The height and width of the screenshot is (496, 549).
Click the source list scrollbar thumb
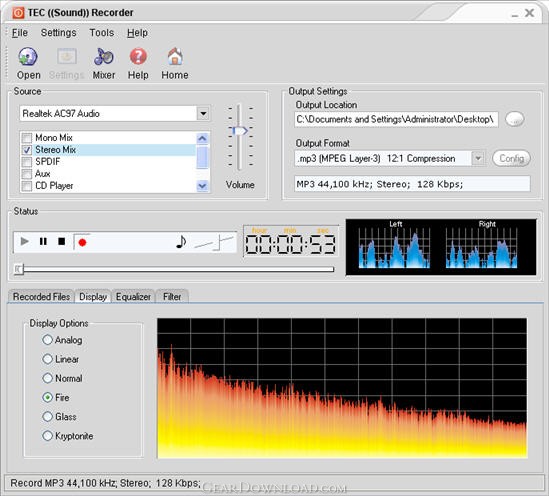click(x=202, y=157)
